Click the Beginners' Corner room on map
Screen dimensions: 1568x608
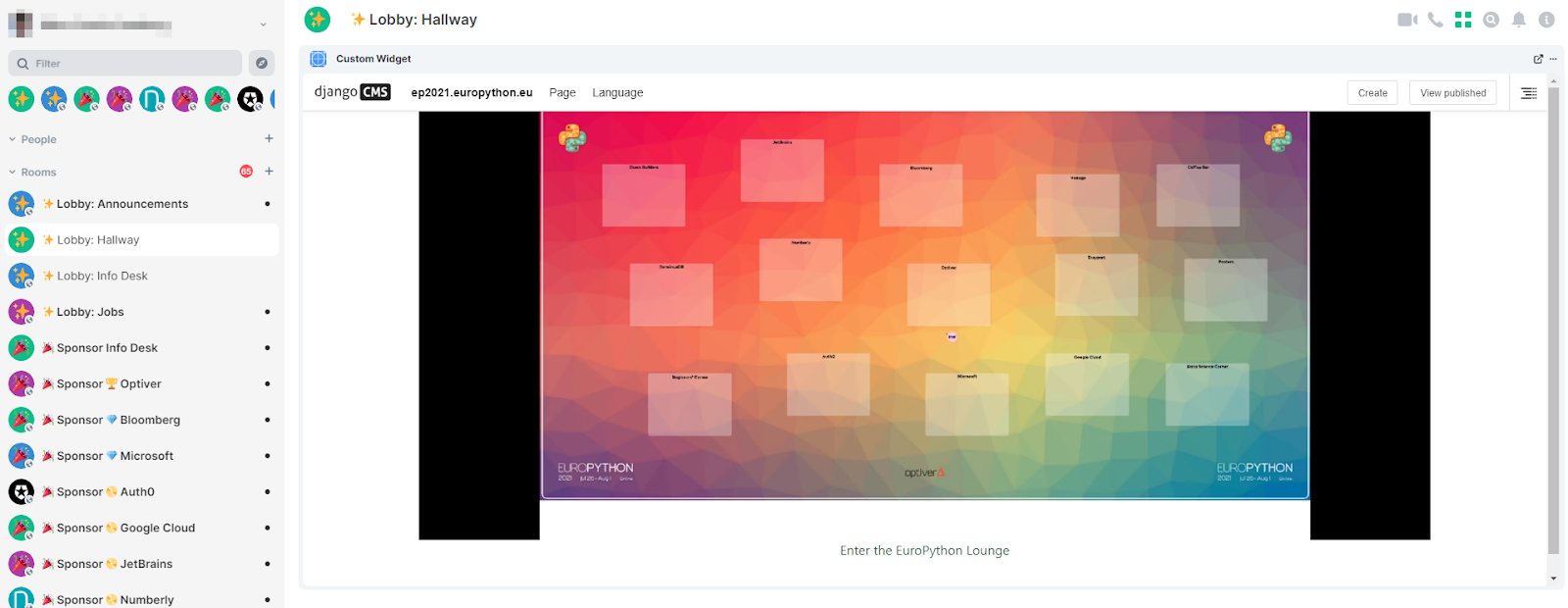coord(690,404)
